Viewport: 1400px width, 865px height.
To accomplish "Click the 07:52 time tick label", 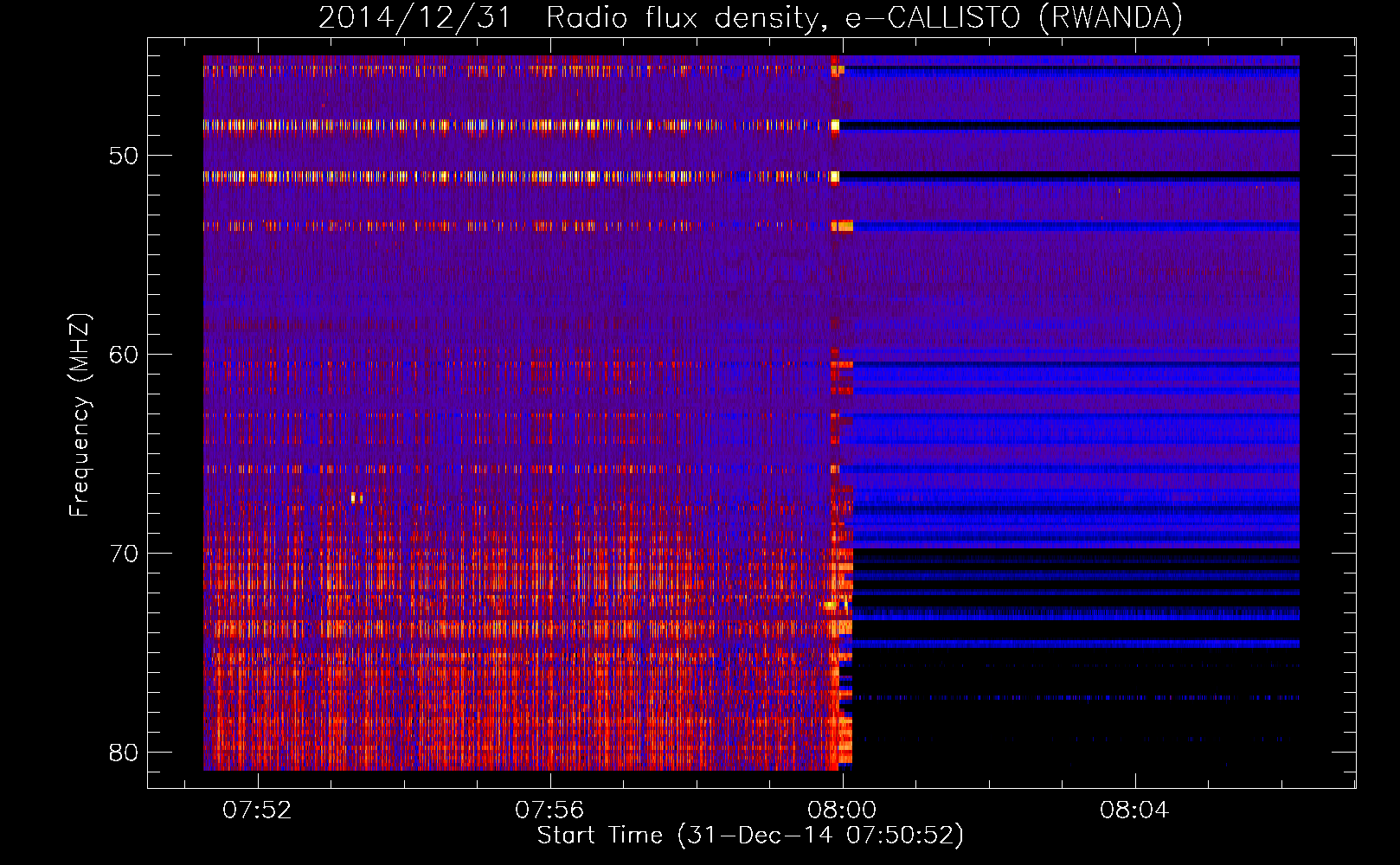I will pyautogui.click(x=257, y=811).
